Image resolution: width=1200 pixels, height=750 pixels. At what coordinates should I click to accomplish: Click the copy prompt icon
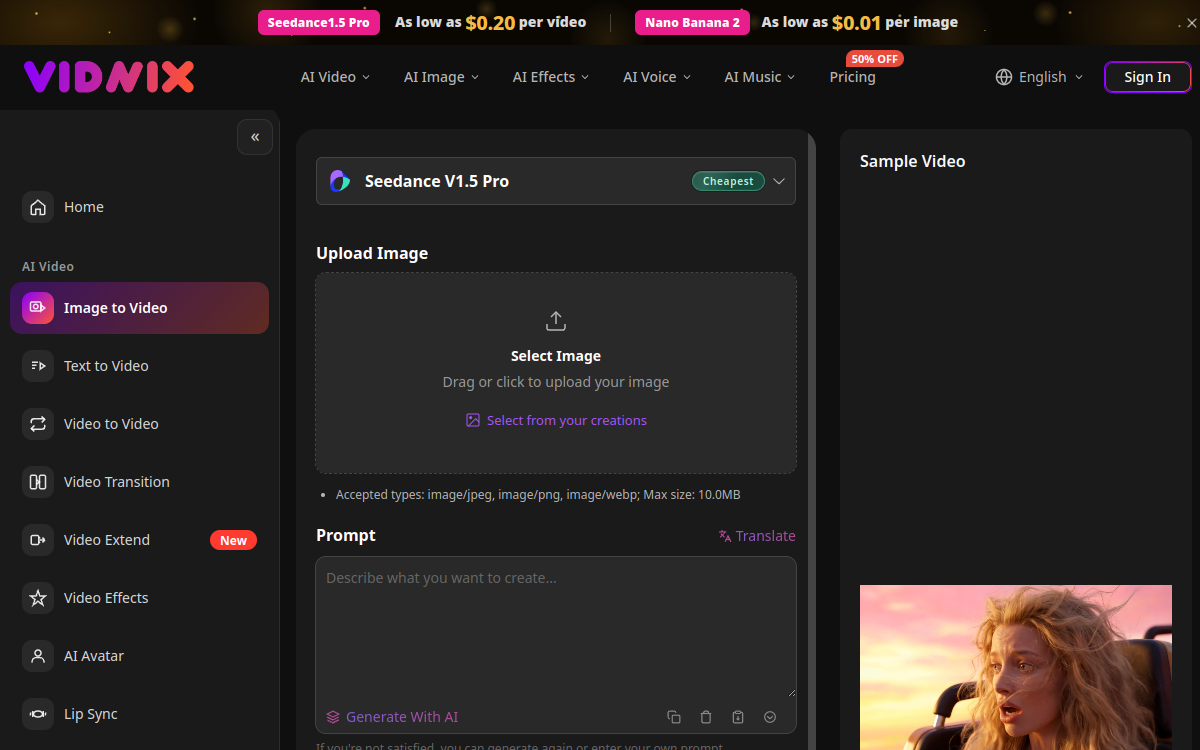pos(674,717)
